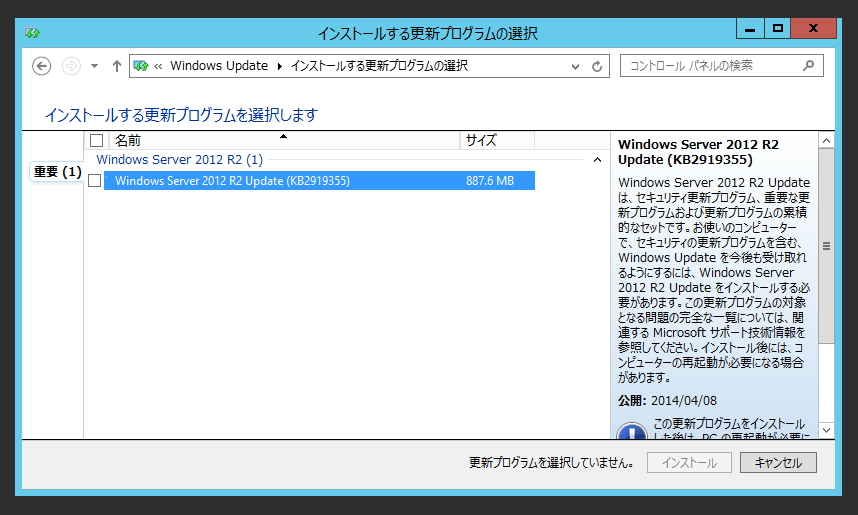The width and height of the screenshot is (858, 515).
Task: Click the キャンセル button
Action: [778, 462]
